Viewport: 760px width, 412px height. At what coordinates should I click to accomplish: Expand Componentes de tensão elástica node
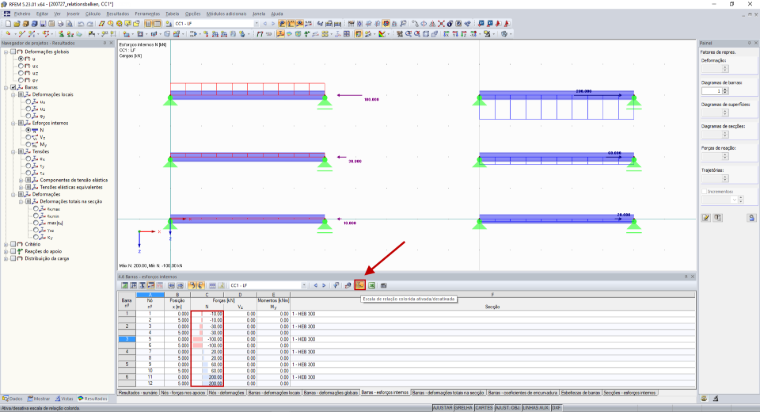21,180
